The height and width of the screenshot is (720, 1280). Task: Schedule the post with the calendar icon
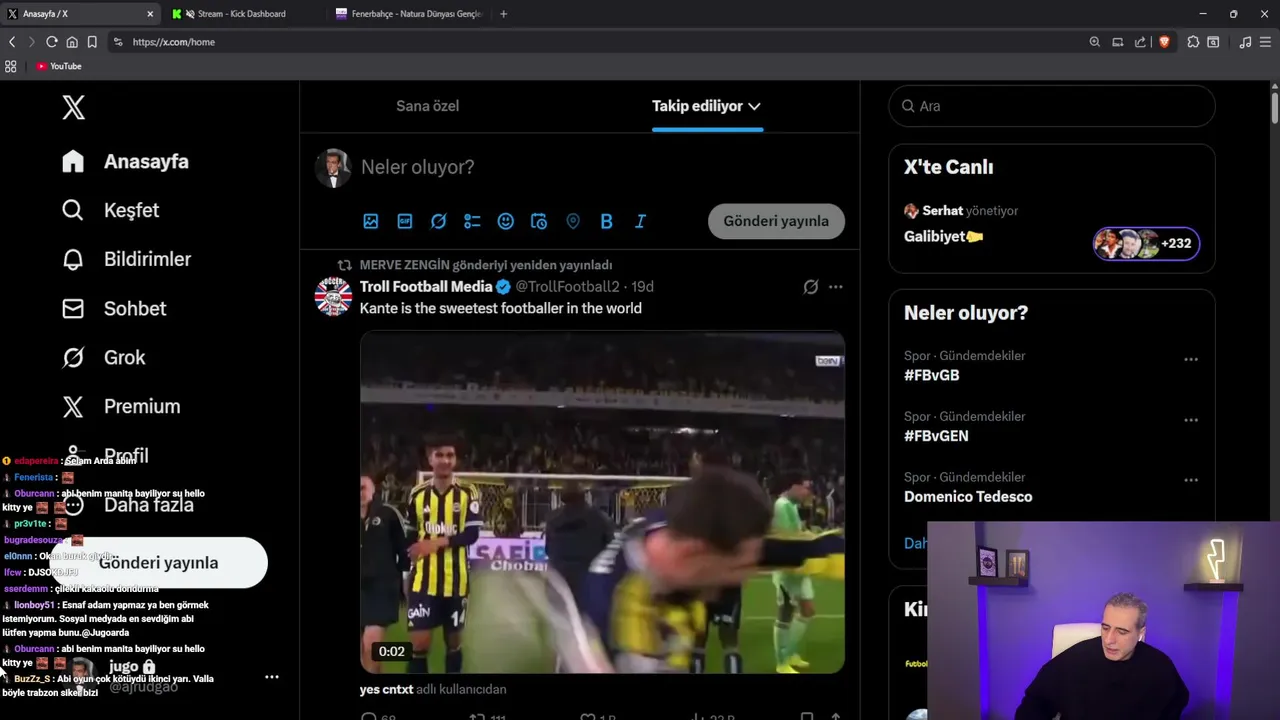[539, 221]
